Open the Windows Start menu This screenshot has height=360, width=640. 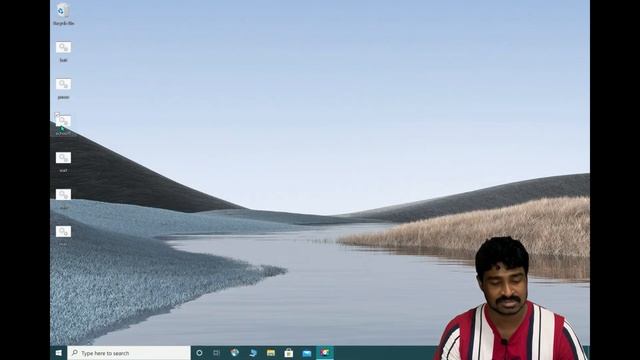59,353
